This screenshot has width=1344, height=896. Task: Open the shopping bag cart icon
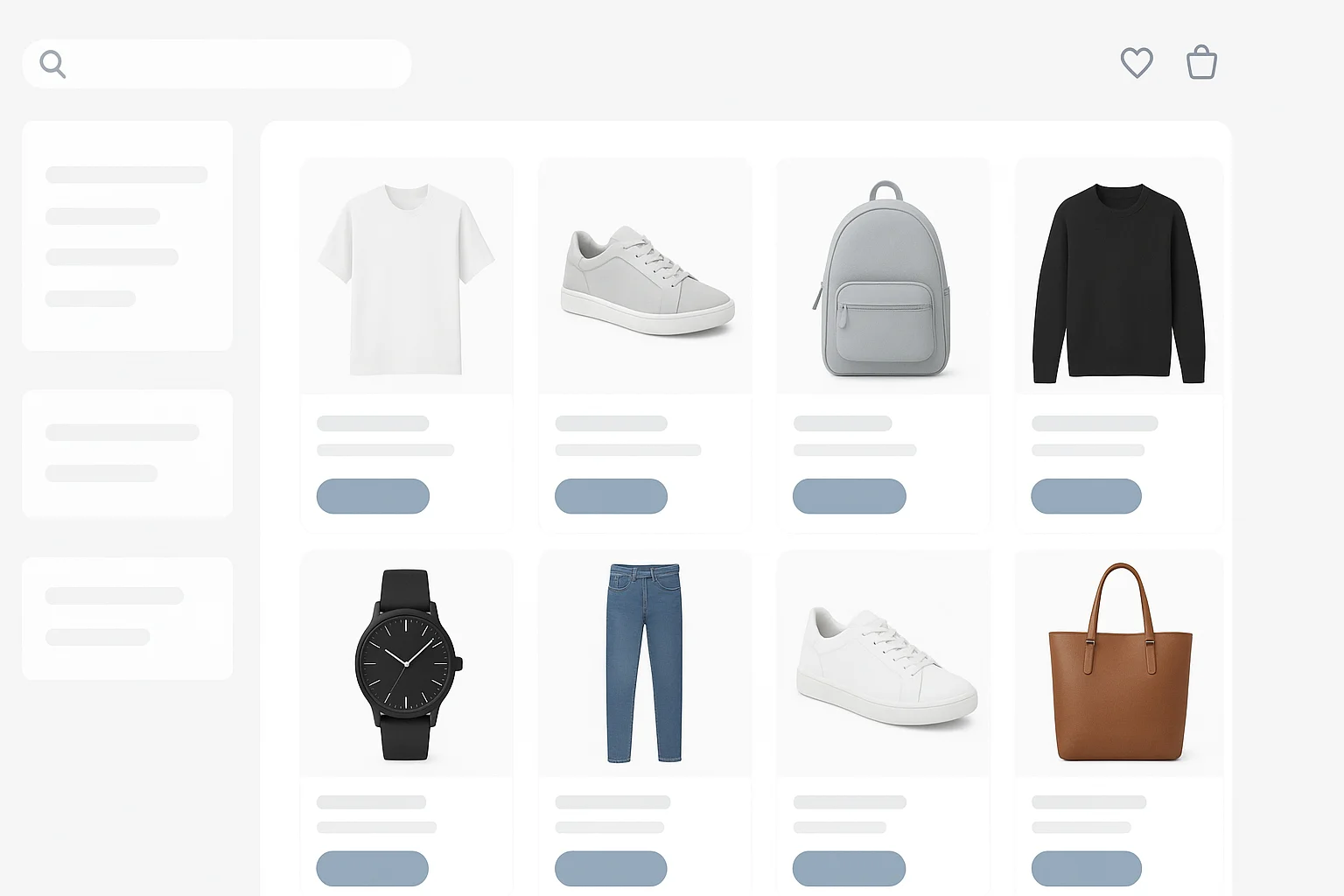[1201, 62]
